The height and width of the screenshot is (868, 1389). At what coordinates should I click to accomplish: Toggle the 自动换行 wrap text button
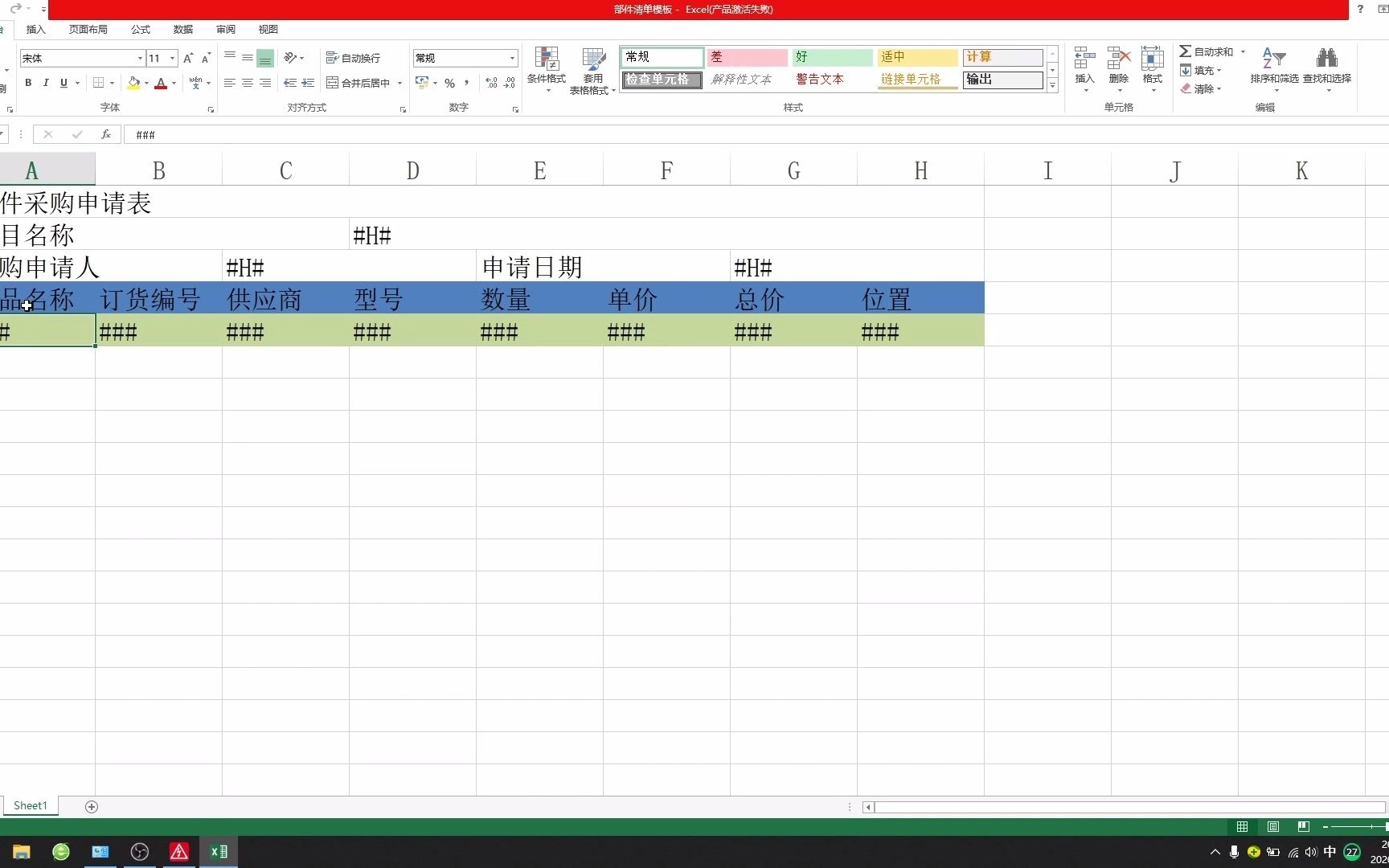click(x=353, y=58)
